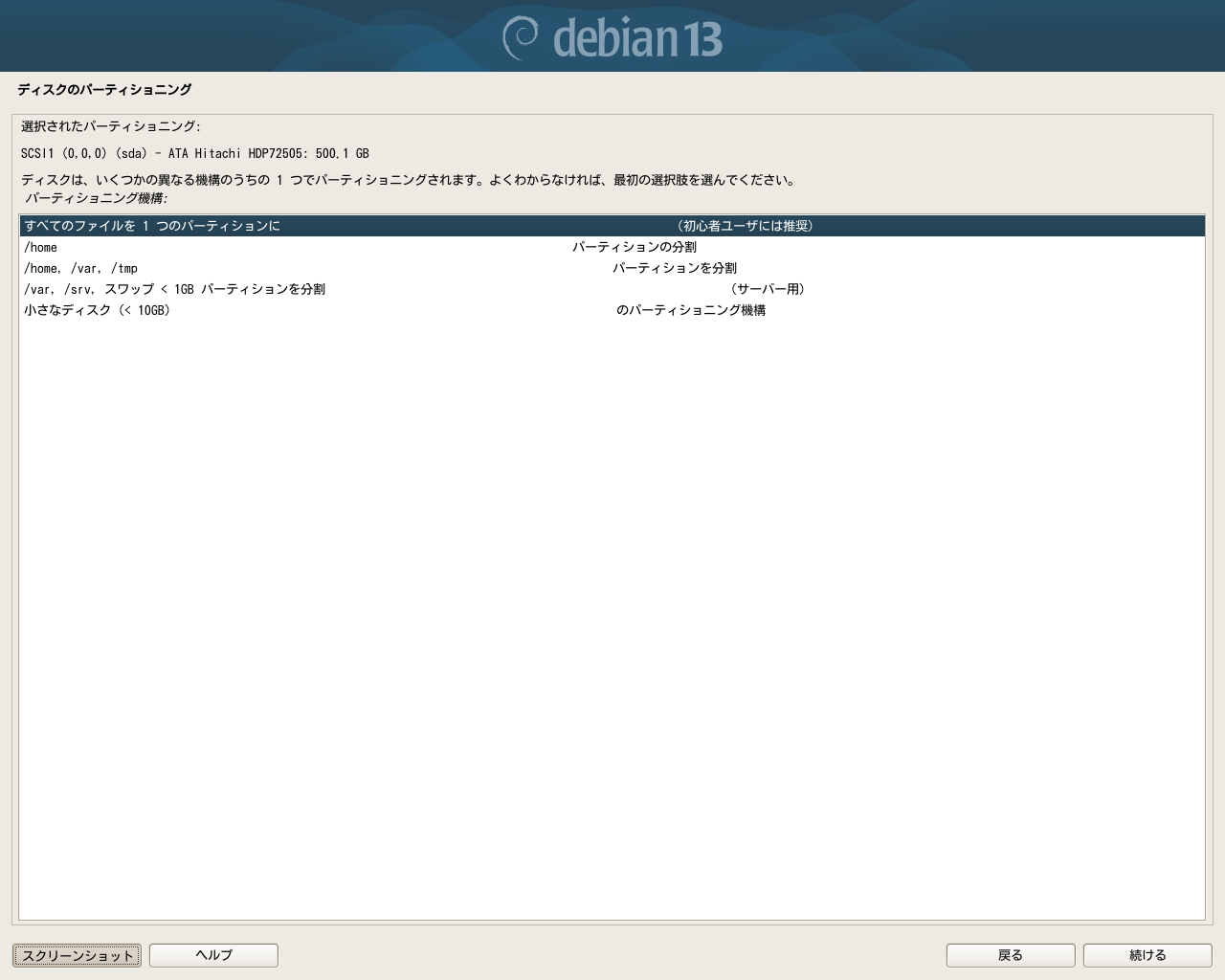
Task: Continue with the 続ける button
Action: [1147, 955]
